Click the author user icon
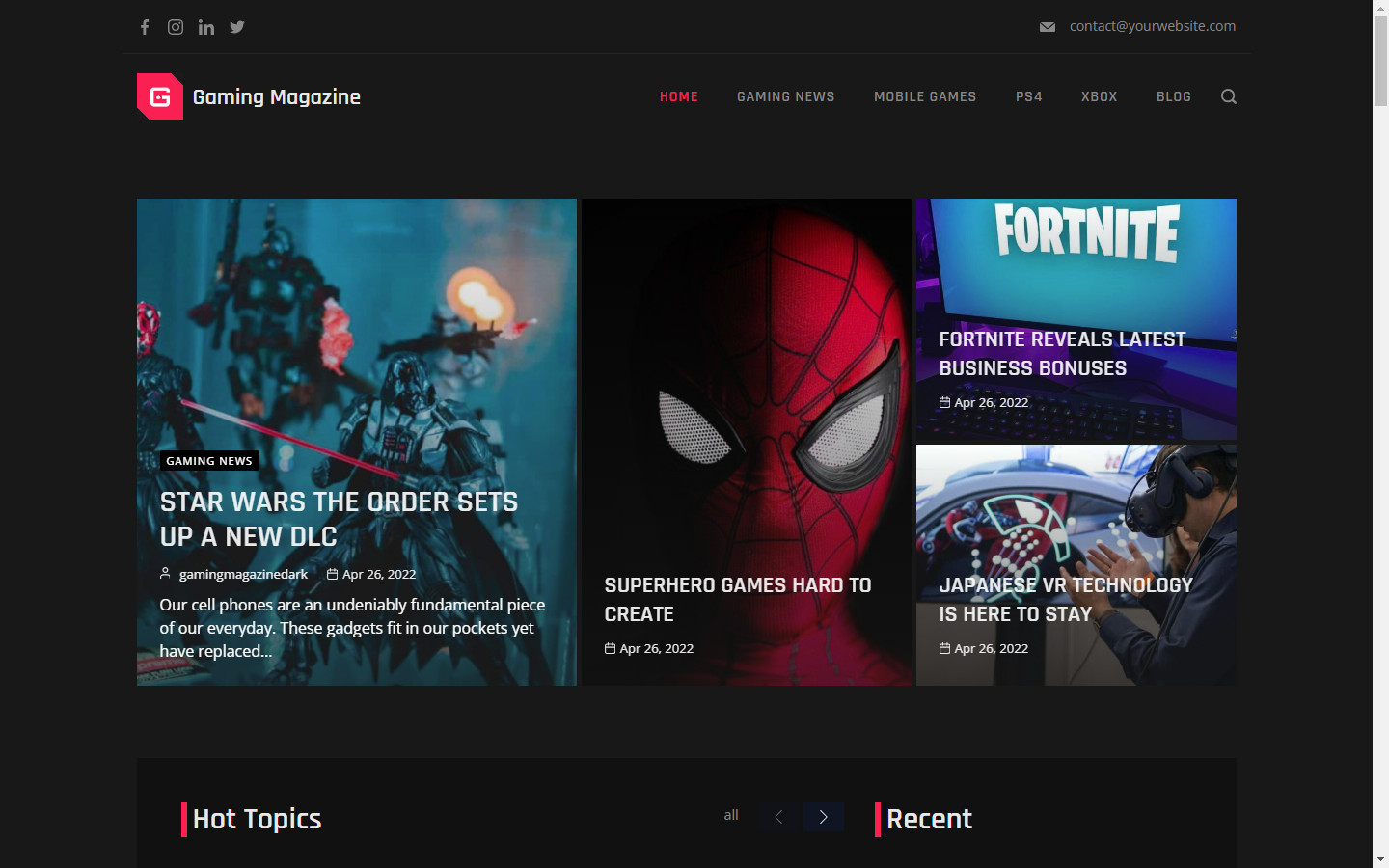Viewport: 1389px width, 868px height. [x=165, y=574]
